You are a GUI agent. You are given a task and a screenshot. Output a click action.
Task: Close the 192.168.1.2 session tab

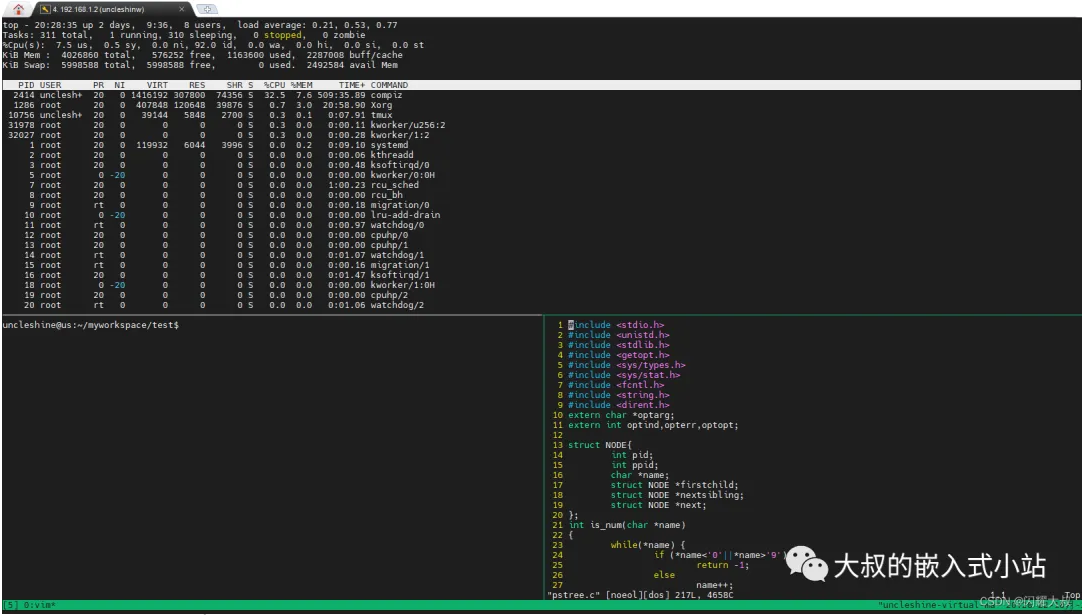pos(181,9)
